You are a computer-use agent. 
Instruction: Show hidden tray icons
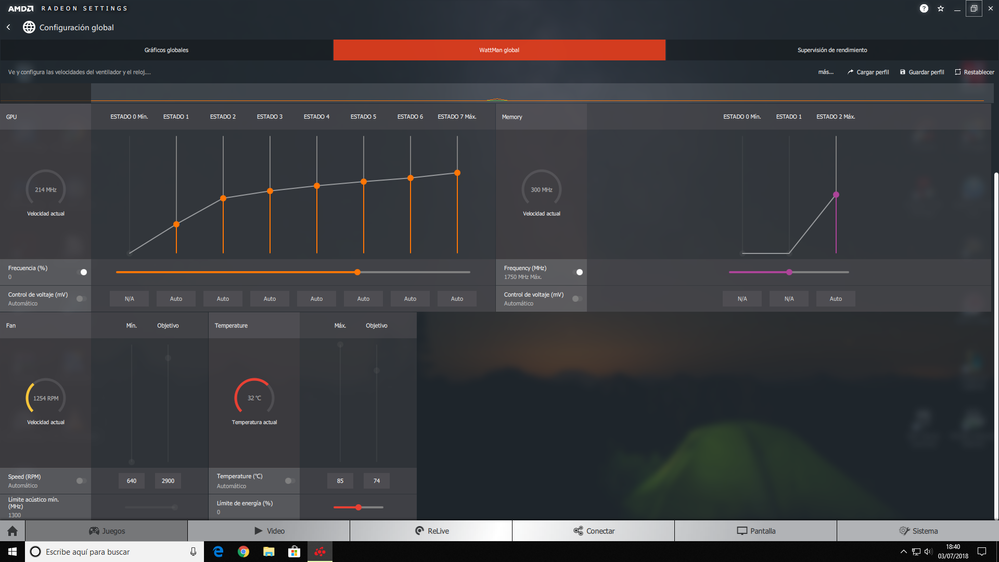(x=903, y=552)
